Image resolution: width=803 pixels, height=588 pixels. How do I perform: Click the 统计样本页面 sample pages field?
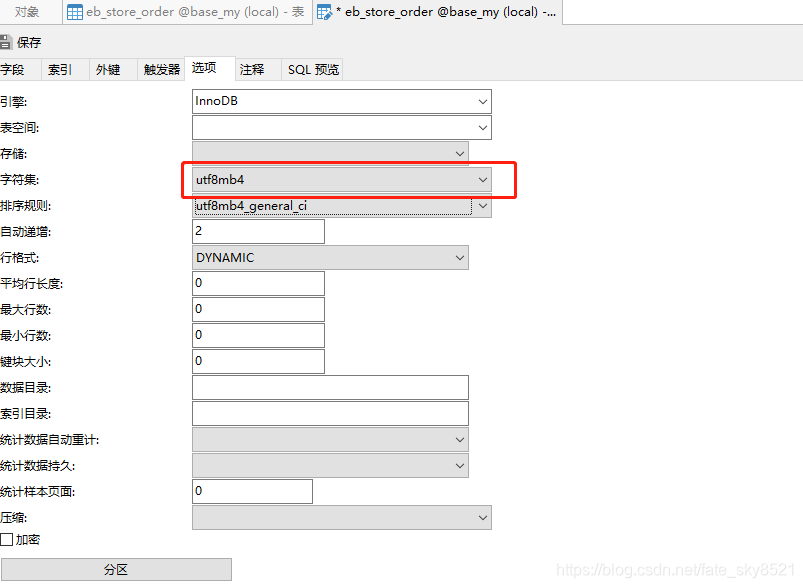click(x=252, y=492)
